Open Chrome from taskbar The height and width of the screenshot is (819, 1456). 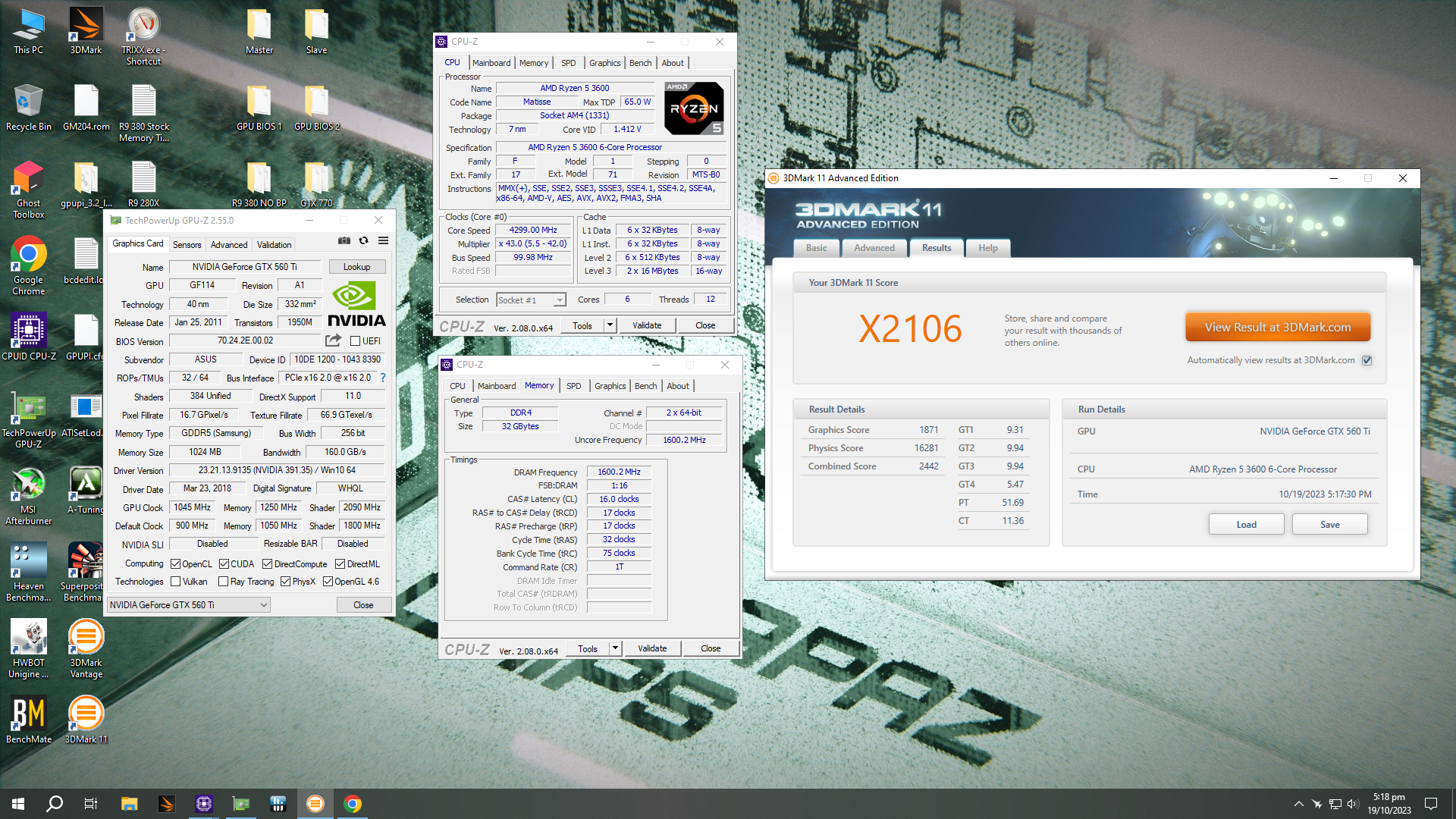point(353,804)
